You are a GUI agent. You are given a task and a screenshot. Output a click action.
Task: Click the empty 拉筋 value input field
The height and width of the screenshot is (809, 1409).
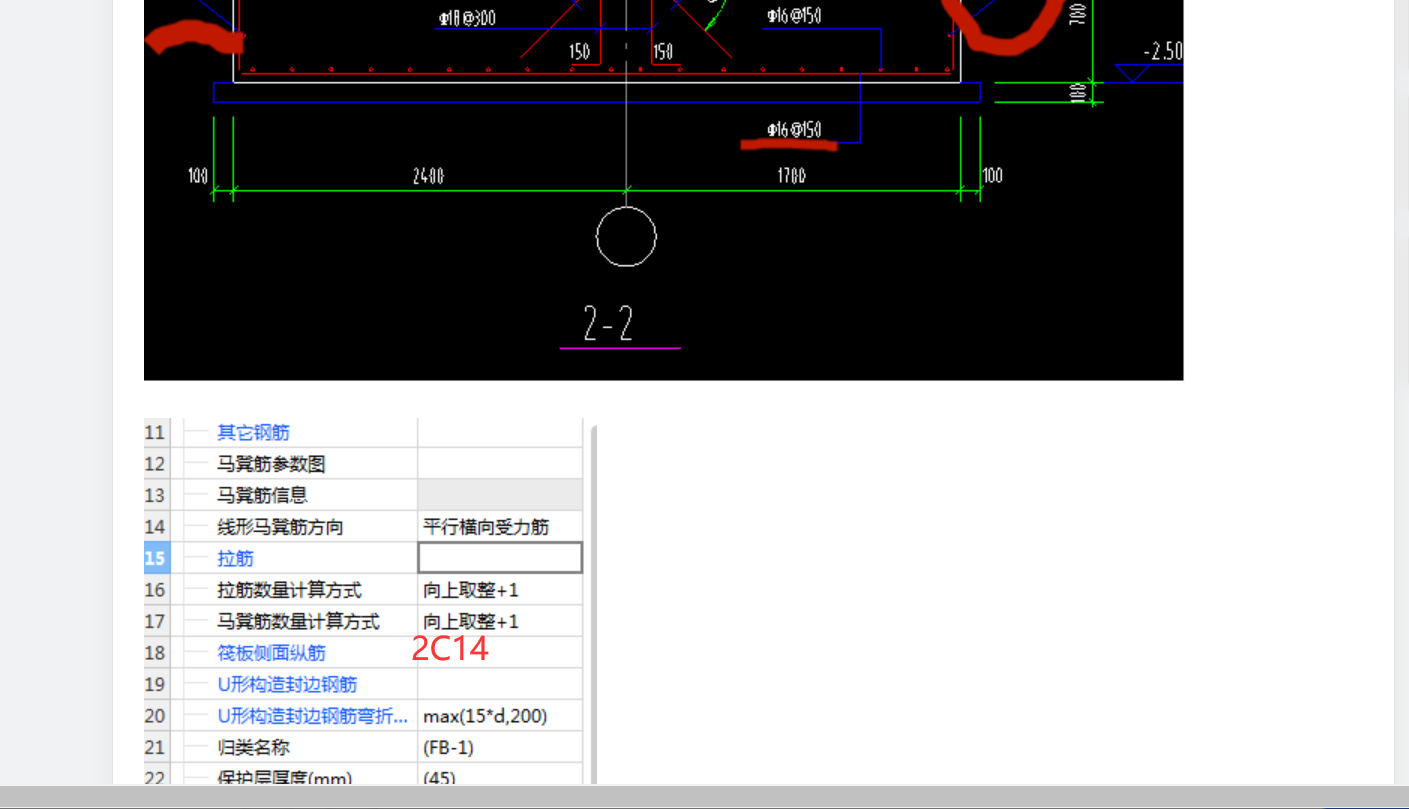(500, 558)
